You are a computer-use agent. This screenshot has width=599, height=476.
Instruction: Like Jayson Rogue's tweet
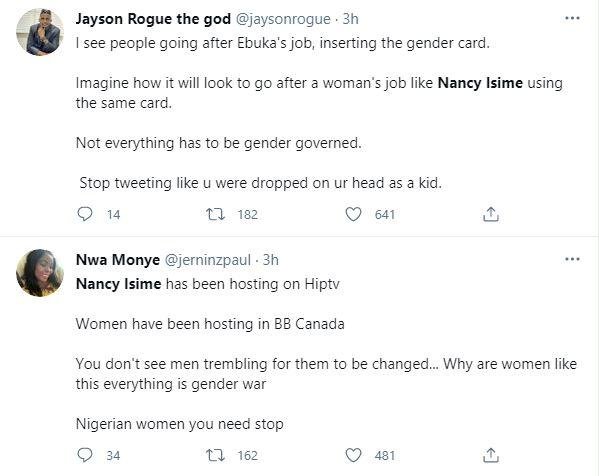click(353, 214)
